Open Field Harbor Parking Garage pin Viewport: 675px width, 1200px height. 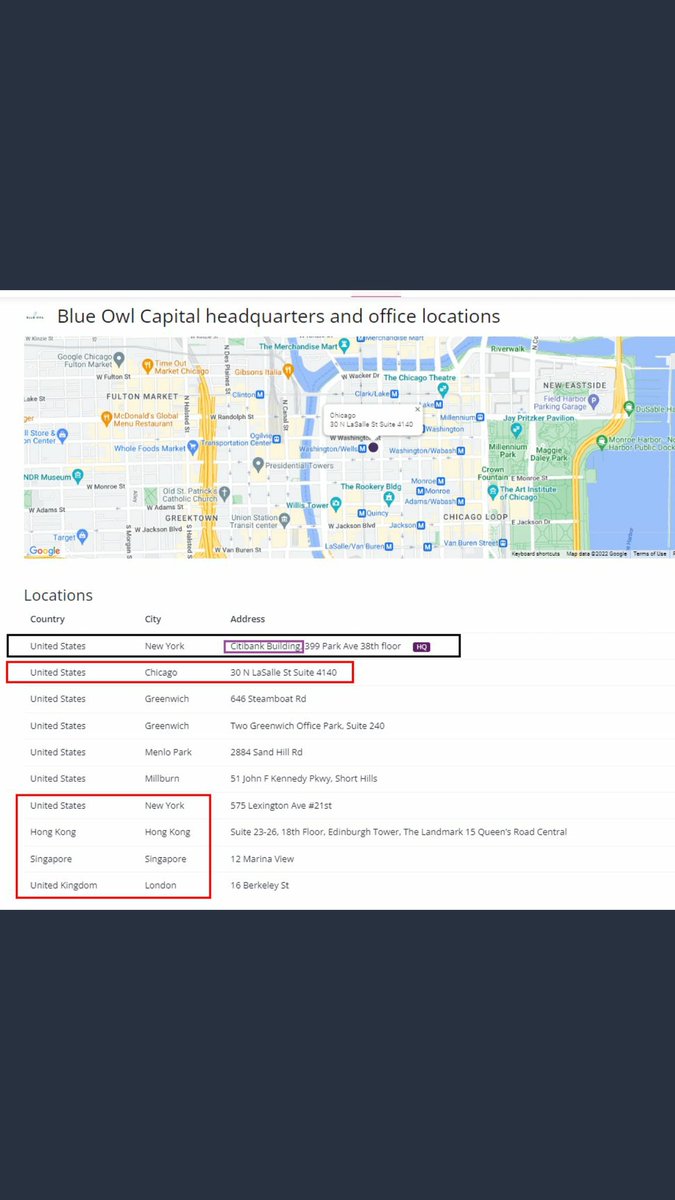593,400
